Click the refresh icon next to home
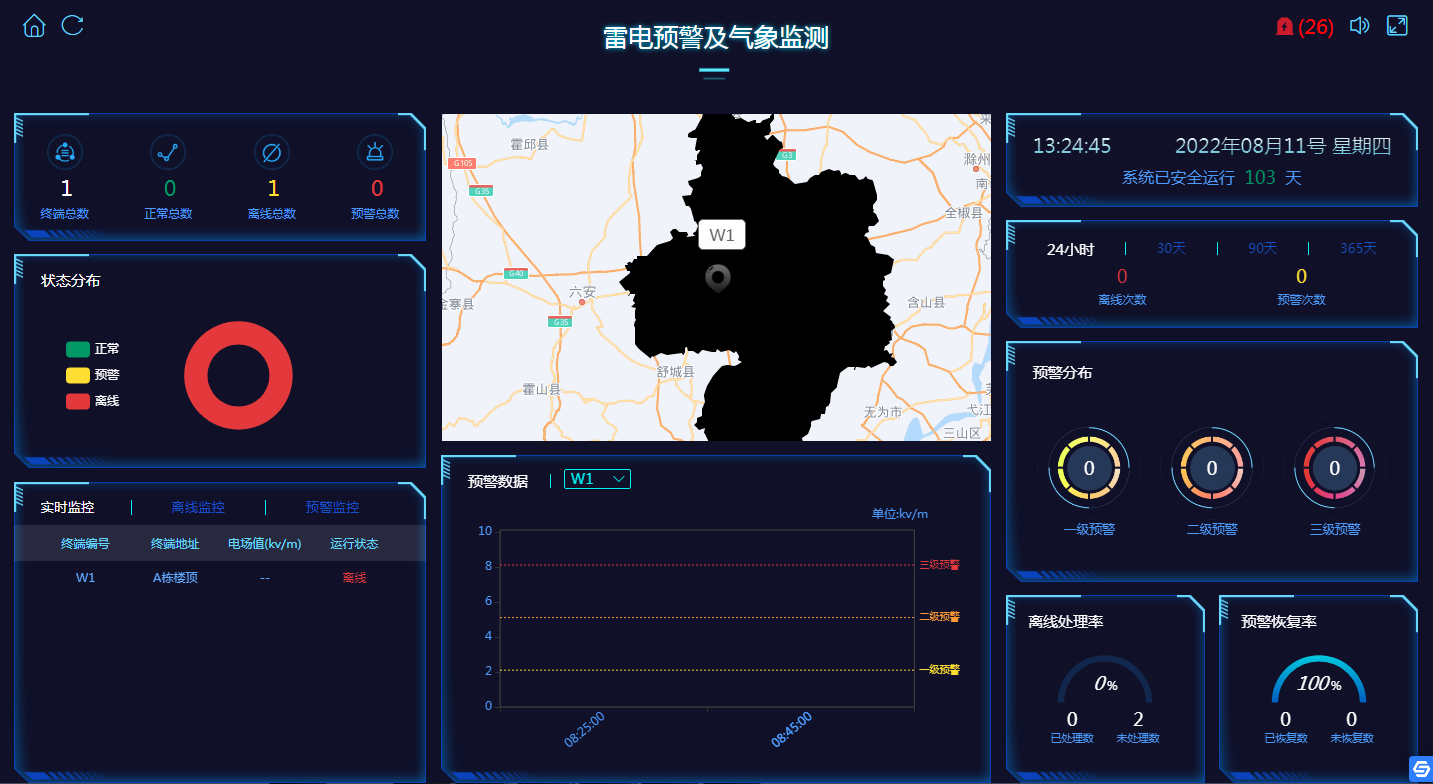1433x784 pixels. click(71, 25)
